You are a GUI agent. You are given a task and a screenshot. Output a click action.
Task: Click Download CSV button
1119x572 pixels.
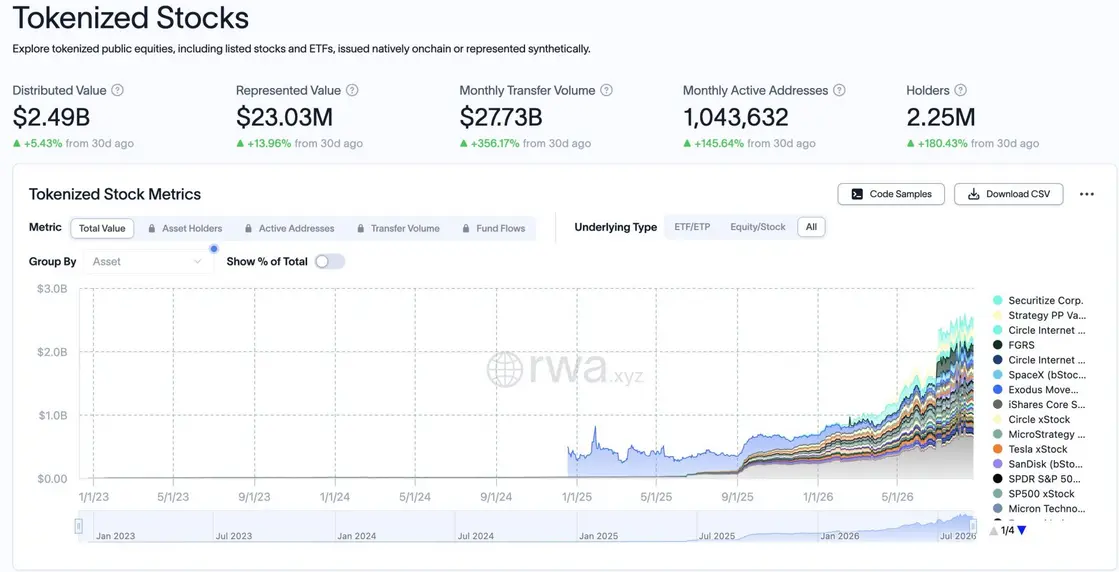[1008, 194]
